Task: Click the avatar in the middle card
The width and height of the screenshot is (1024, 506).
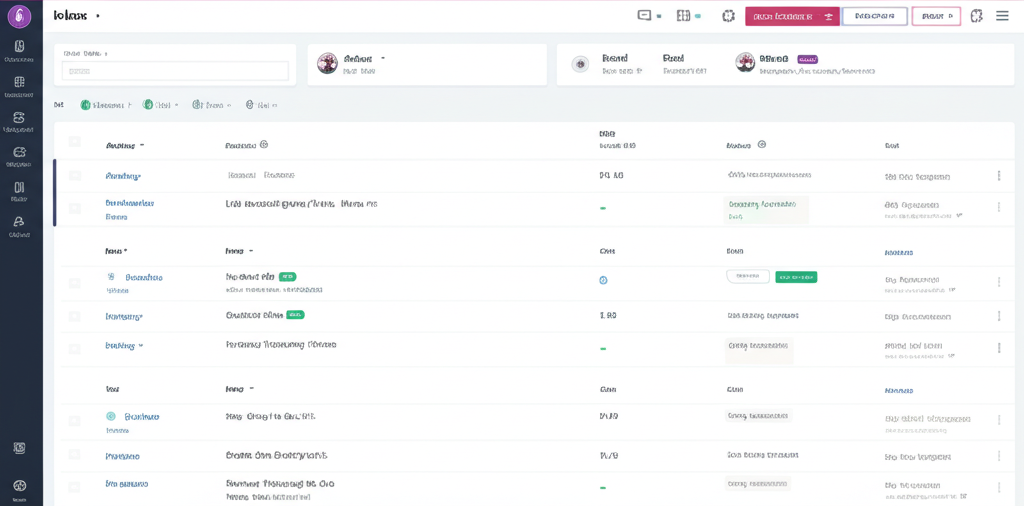Action: click(327, 63)
